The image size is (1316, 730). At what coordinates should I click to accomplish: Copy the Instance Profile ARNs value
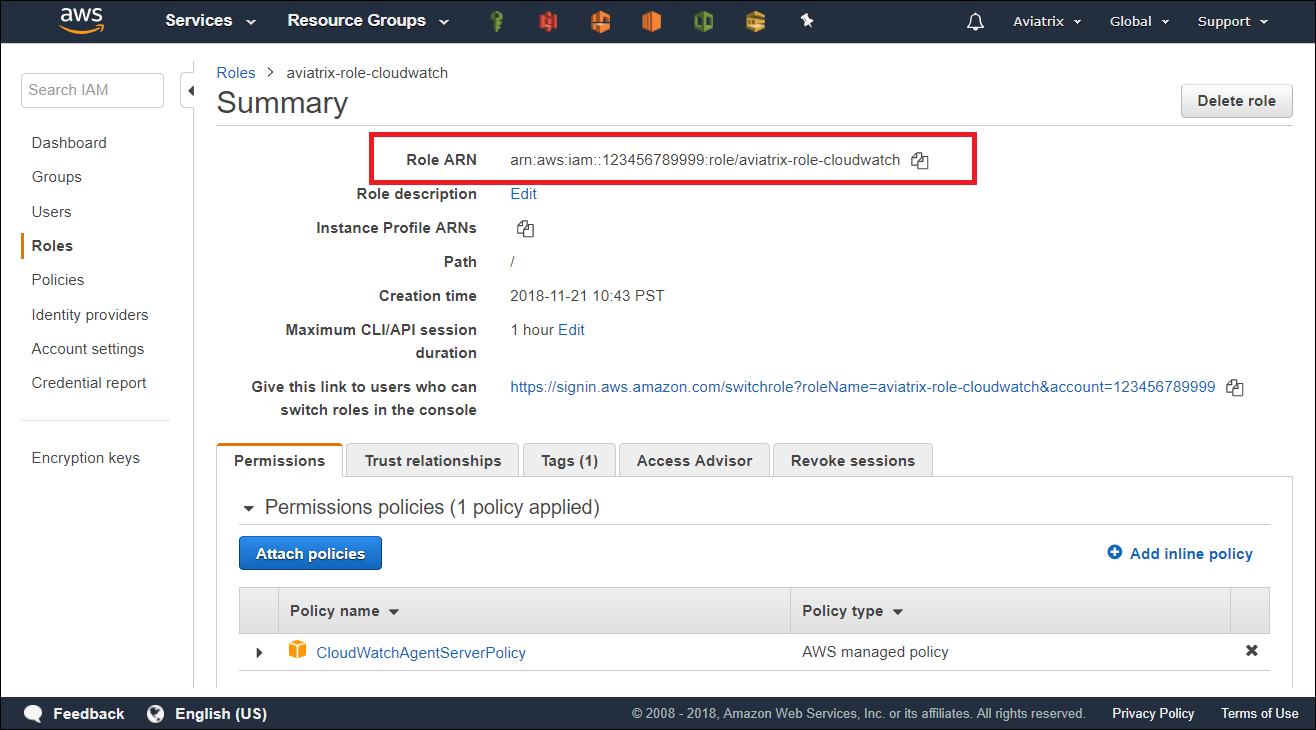point(525,228)
